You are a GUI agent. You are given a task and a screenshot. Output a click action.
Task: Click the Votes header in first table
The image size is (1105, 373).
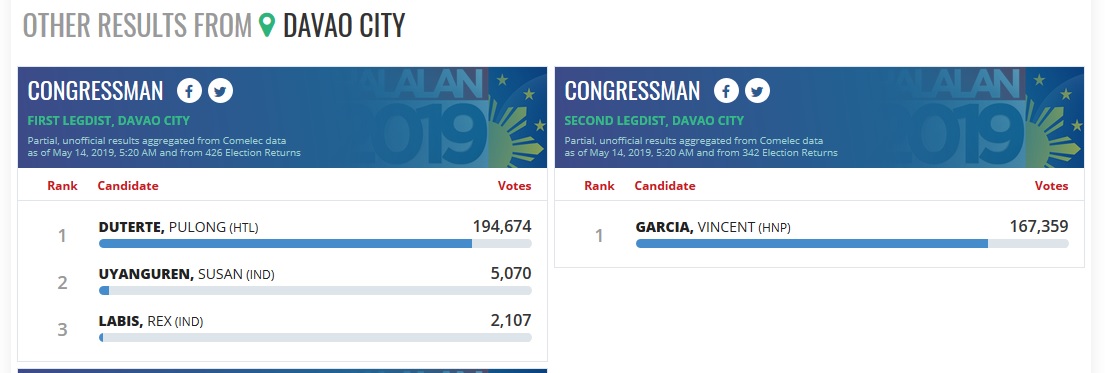[x=514, y=186]
